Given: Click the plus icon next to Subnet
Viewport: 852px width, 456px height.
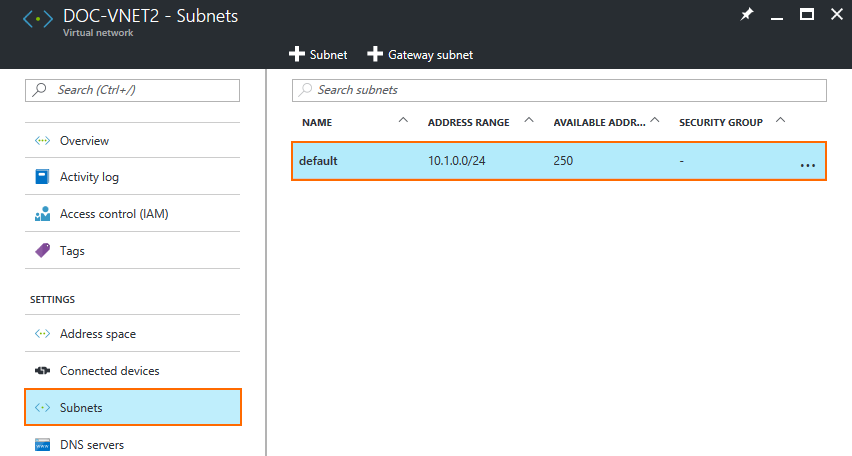Looking at the screenshot, I should pos(297,54).
